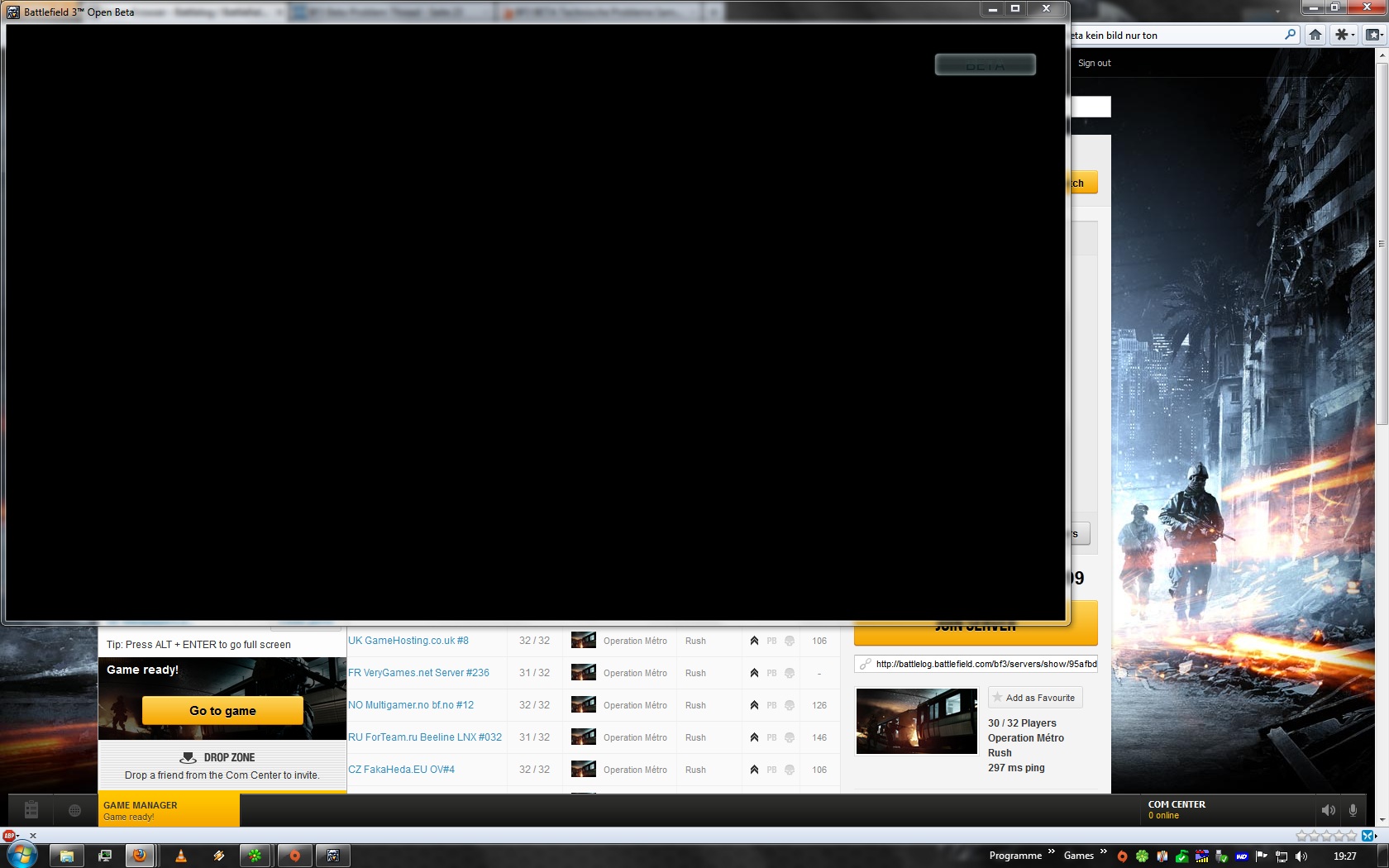The width and height of the screenshot is (1389, 868).
Task: Open the Adblock Plus ABP dropdown
Action: click(x=11, y=836)
